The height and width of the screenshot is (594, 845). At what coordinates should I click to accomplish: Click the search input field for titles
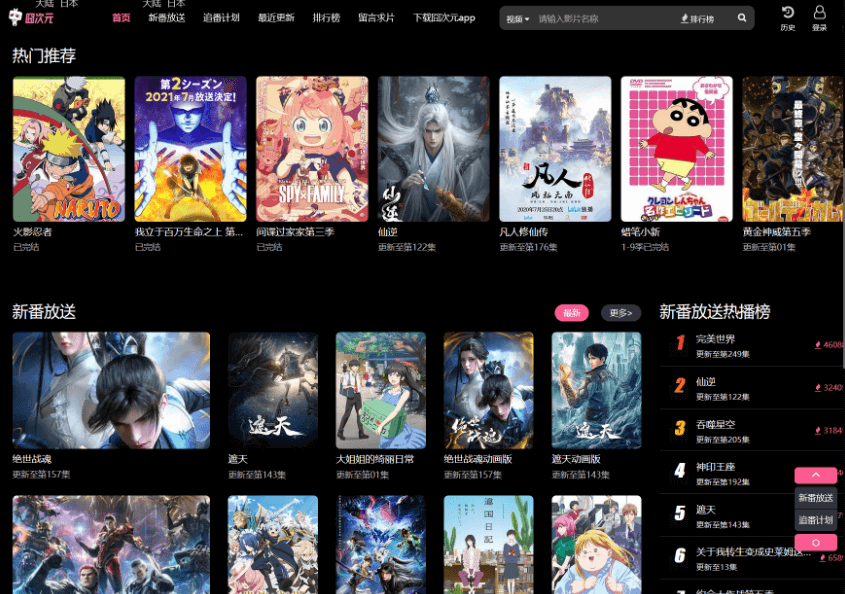click(x=600, y=19)
